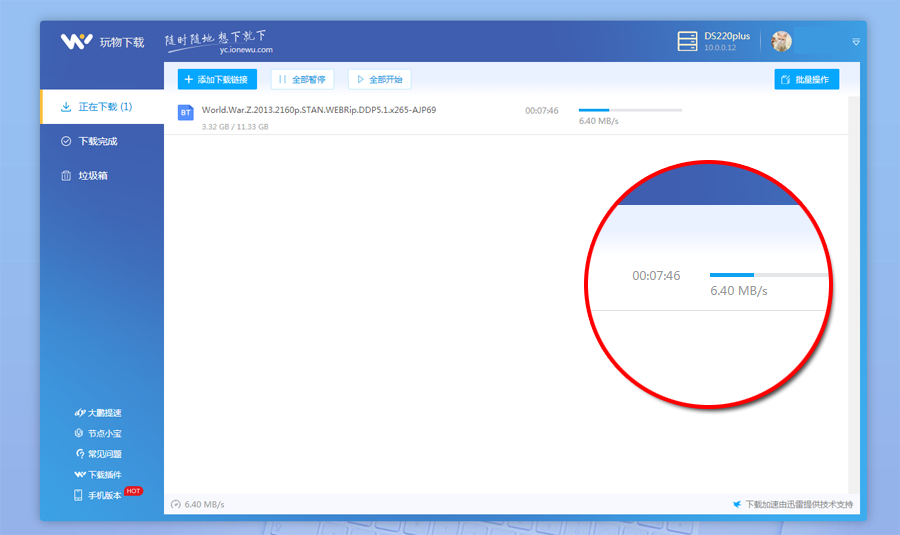This screenshot has width=900, height=535.
Task: Click the red HOT badge
Action: coord(133,491)
